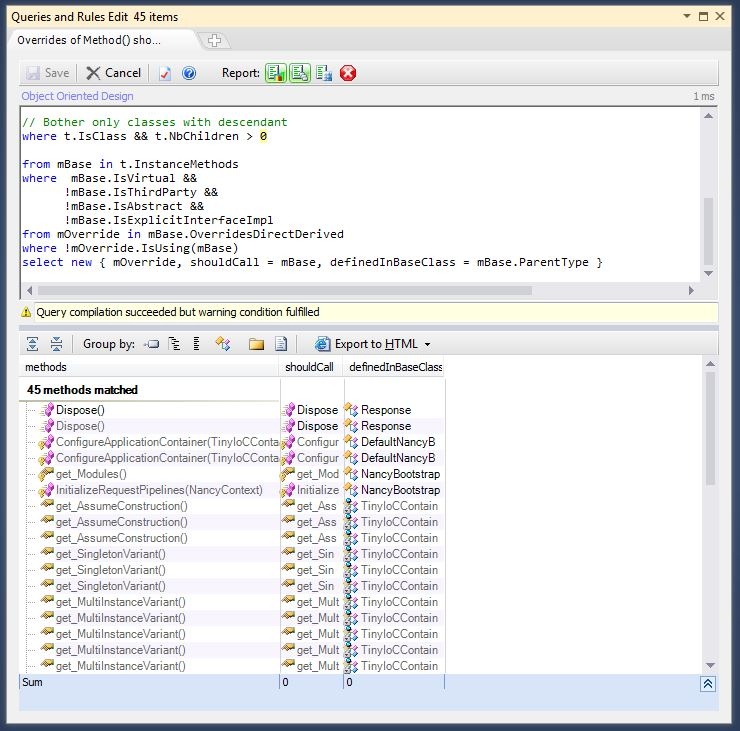
Task: Click the collapse all rows icon
Action: [x=56, y=344]
